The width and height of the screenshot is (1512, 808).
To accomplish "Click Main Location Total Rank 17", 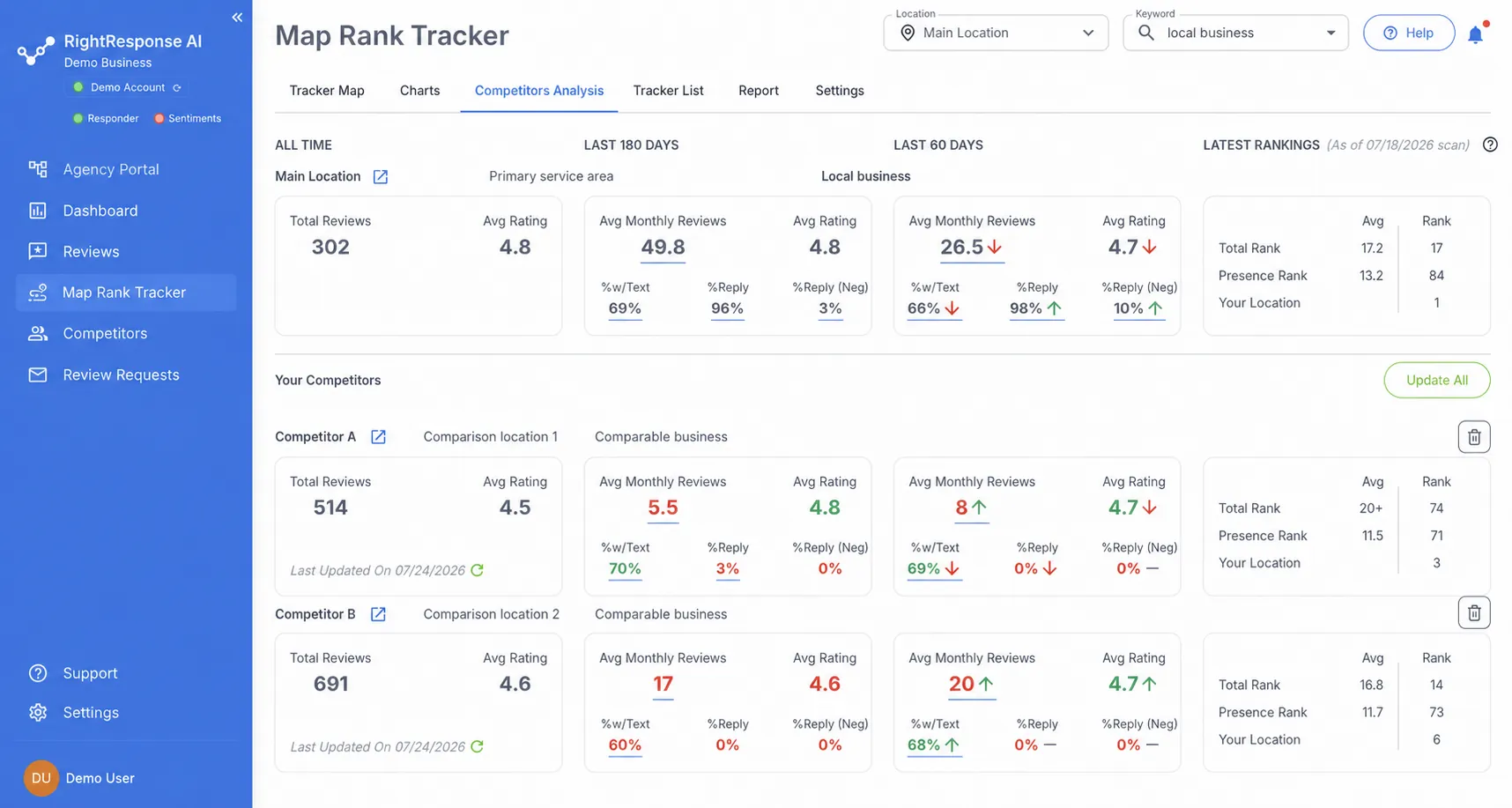I will tap(1436, 248).
